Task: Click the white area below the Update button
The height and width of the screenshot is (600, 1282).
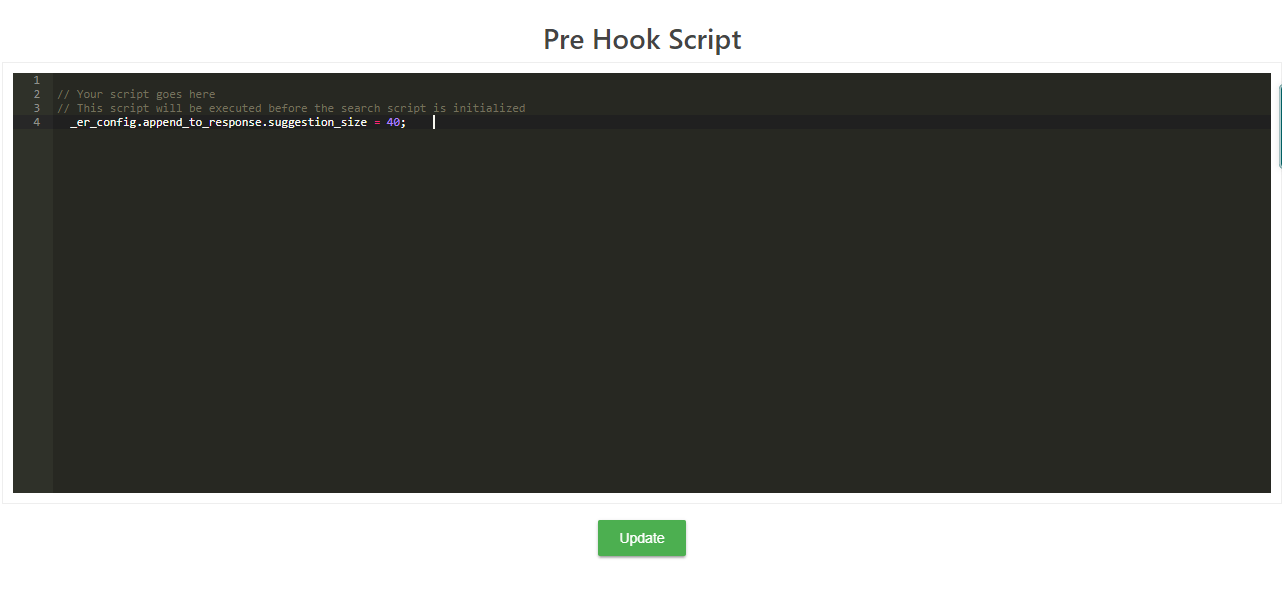Action: (x=641, y=580)
